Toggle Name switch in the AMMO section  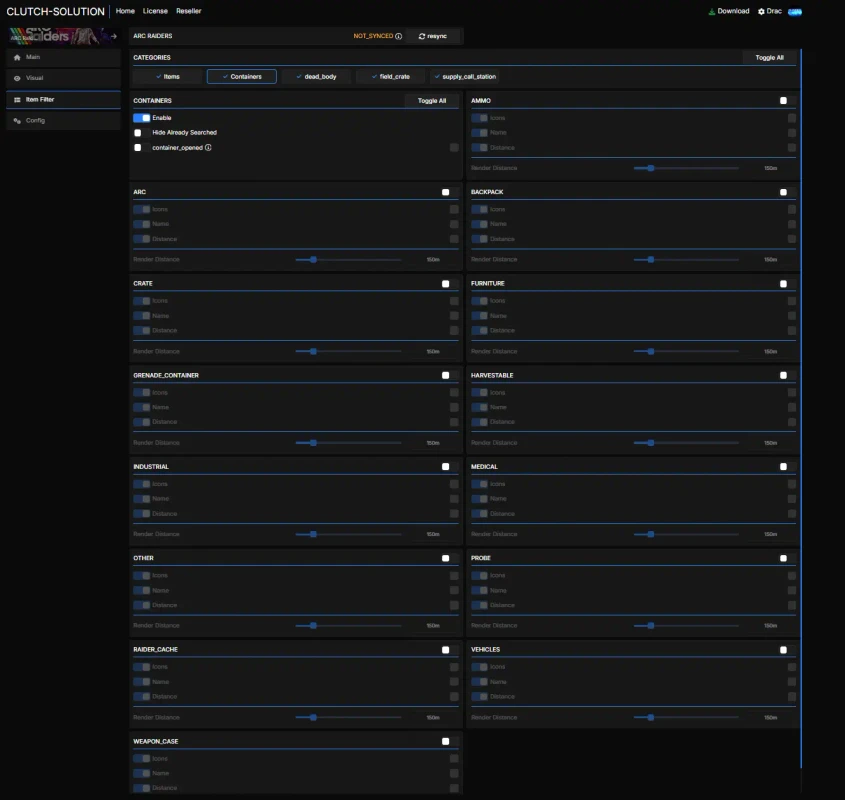[x=479, y=133]
